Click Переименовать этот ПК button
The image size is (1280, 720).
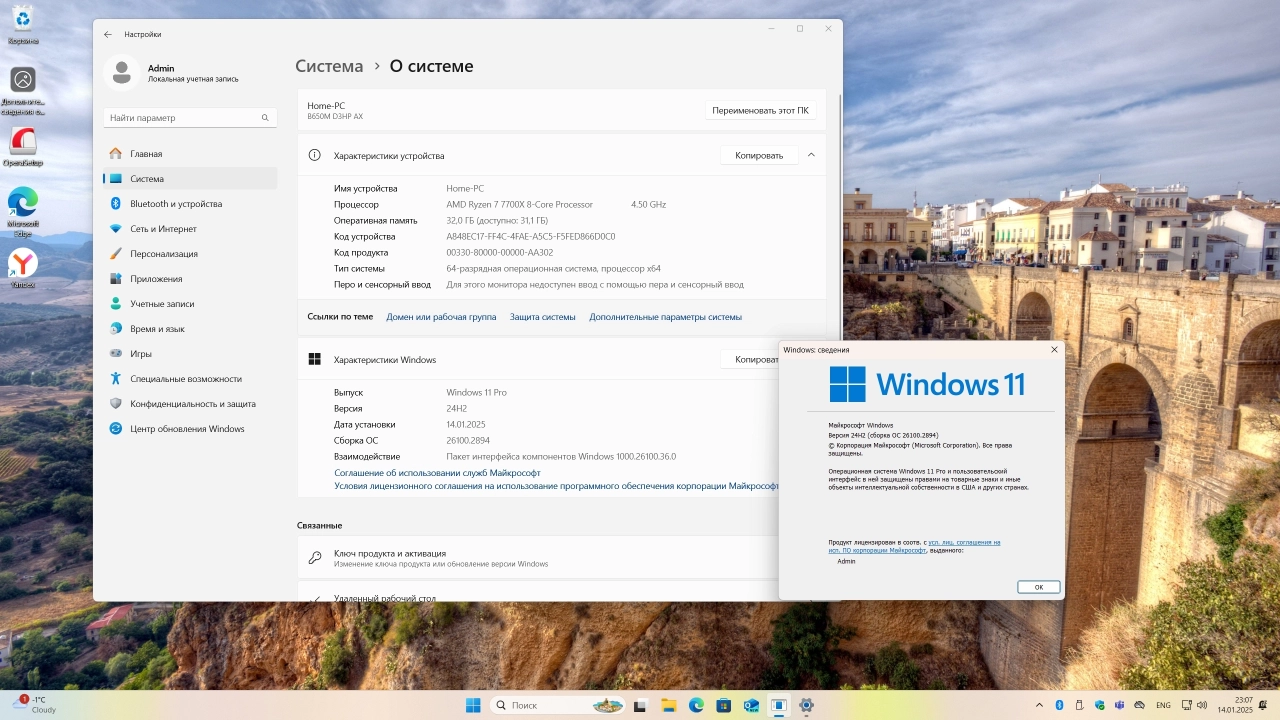(x=760, y=110)
